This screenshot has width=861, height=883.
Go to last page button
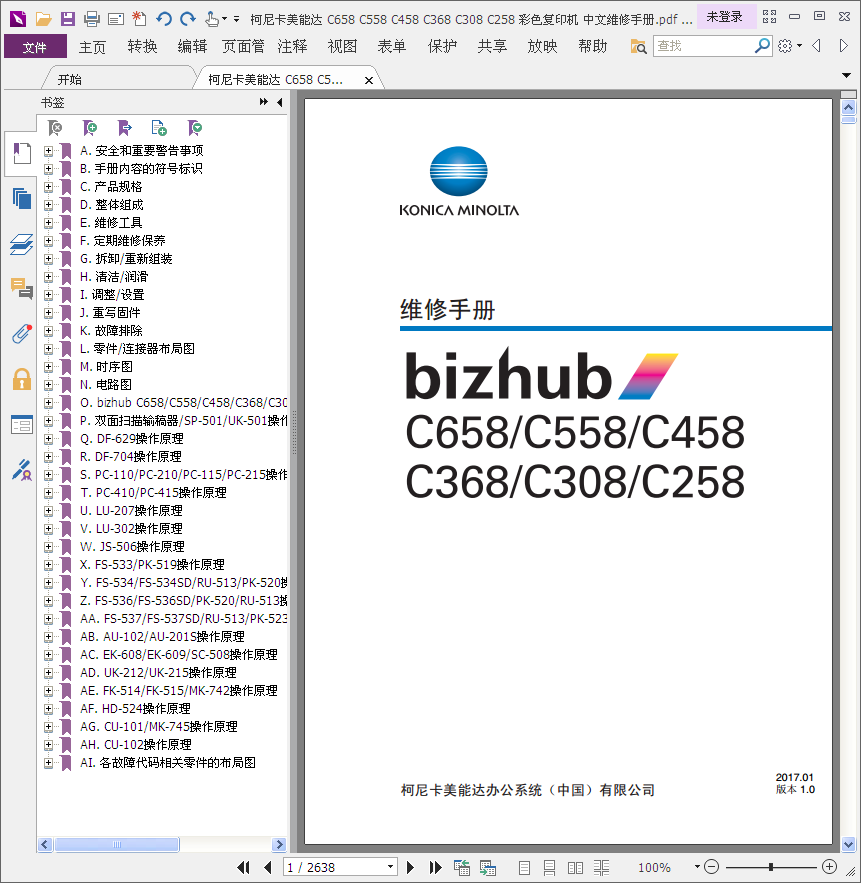pyautogui.click(x=435, y=867)
